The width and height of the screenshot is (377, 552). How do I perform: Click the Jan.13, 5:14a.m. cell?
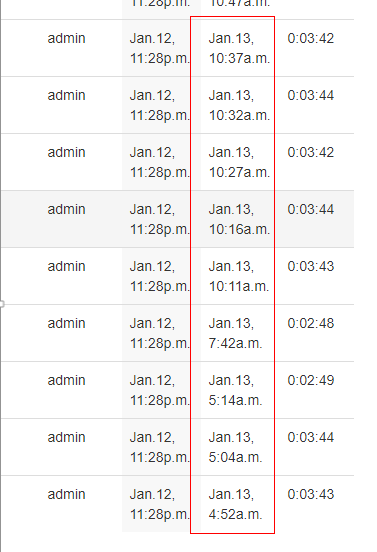[x=235, y=390]
